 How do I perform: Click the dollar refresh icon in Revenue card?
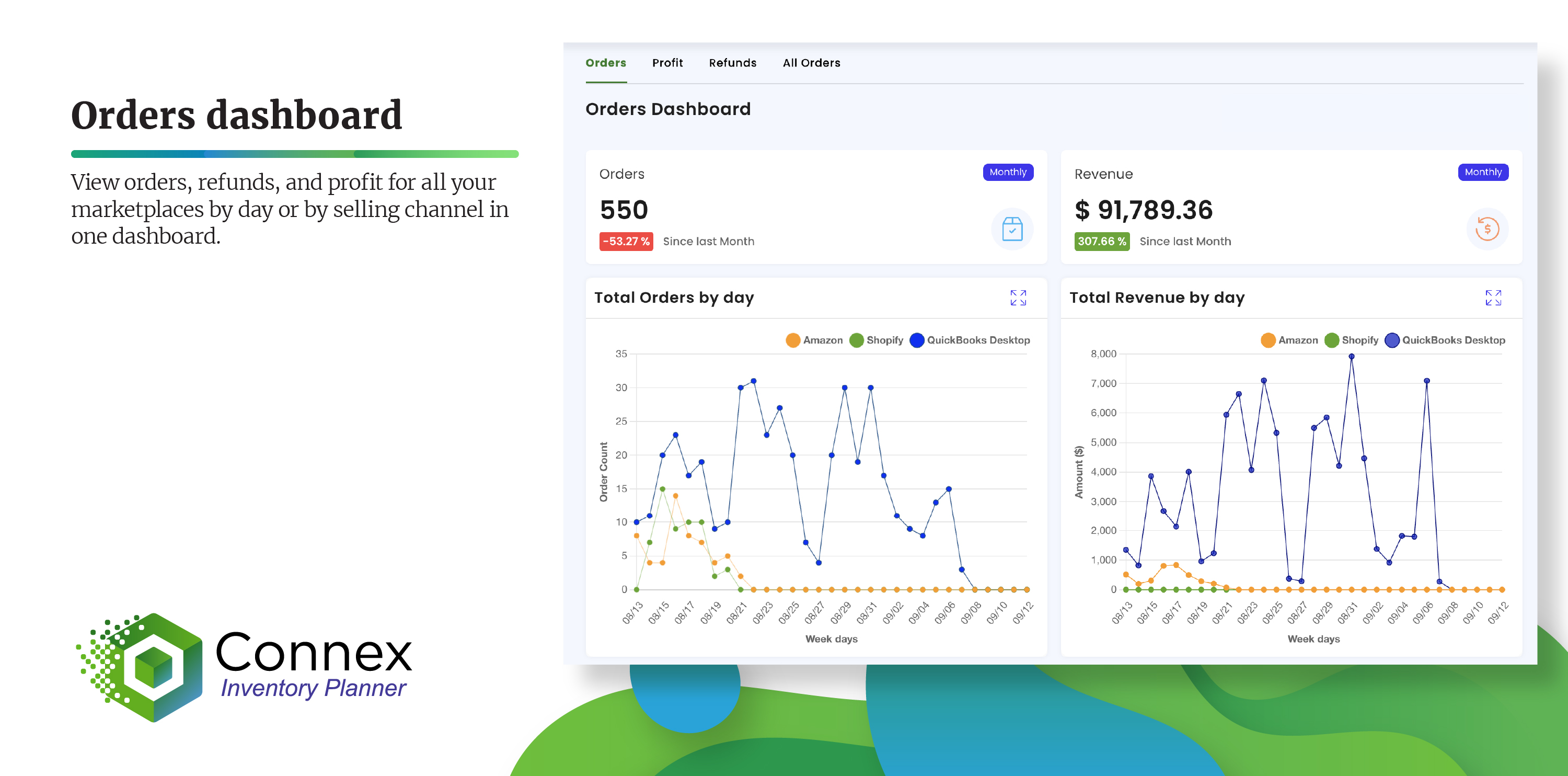point(1487,229)
